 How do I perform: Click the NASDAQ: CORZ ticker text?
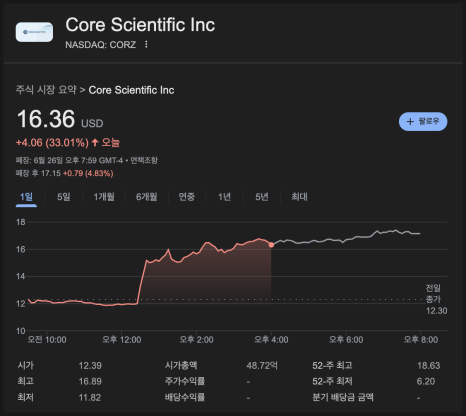pos(101,45)
